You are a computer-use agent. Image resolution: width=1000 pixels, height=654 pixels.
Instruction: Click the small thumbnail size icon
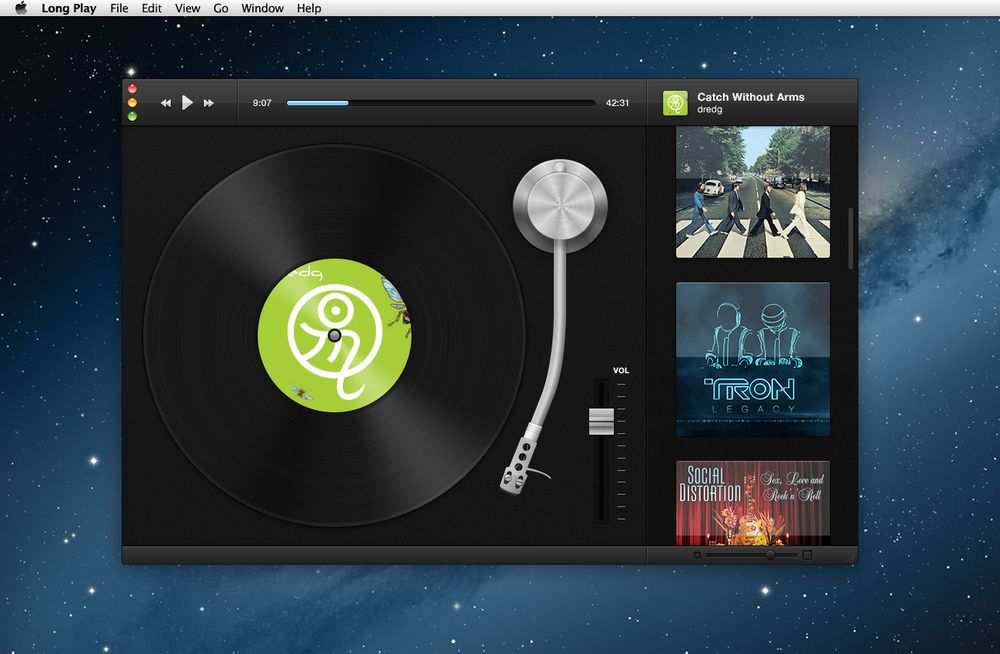tap(697, 554)
